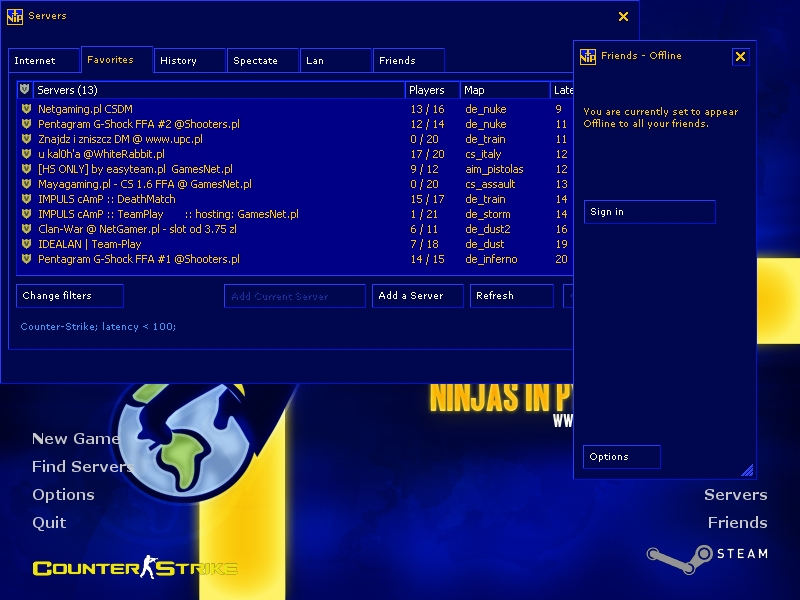The height and width of the screenshot is (600, 800).
Task: Click the Steam logo
Action: pos(707,558)
